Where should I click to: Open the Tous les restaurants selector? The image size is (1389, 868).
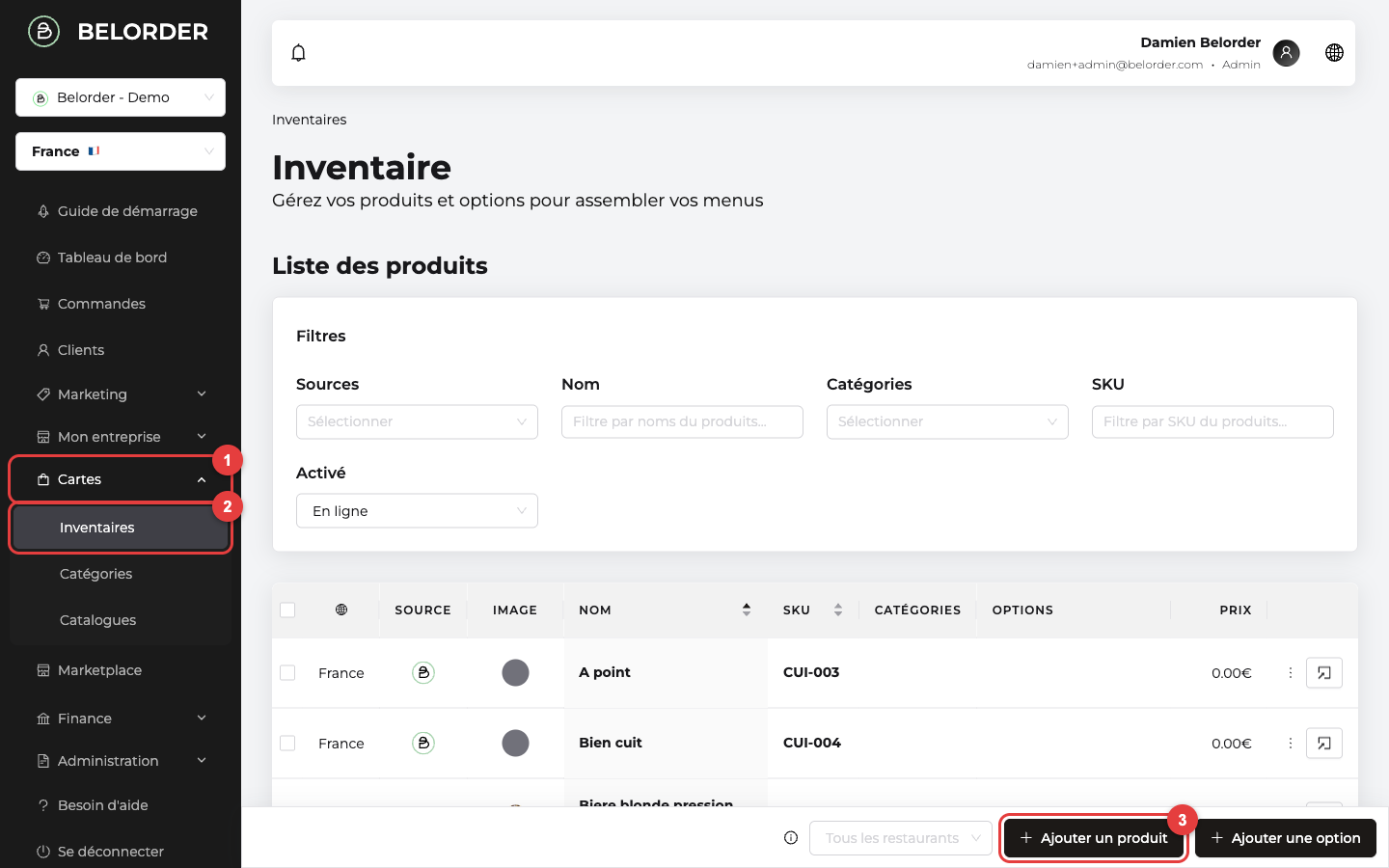coord(901,838)
